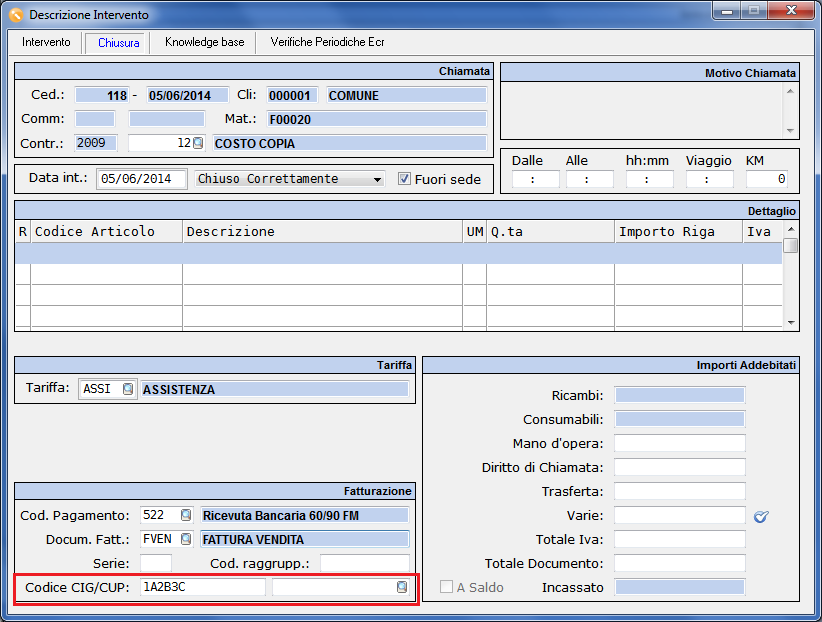Open the Codice CIG/CUP lookup icon
Image resolution: width=822 pixels, height=622 pixels.
coord(402,587)
